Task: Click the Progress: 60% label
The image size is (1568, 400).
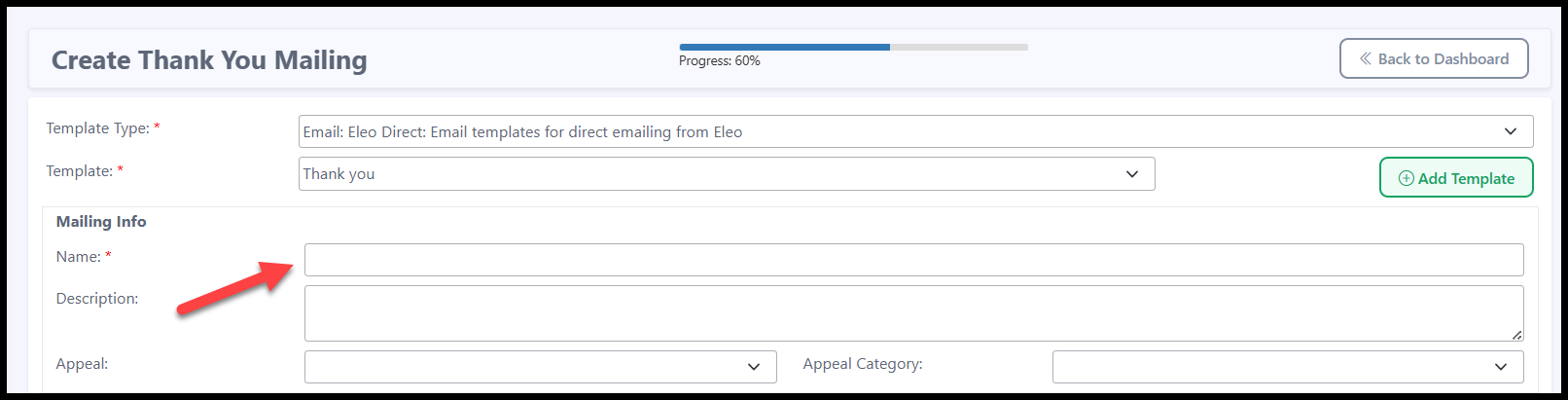Action: pyautogui.click(x=719, y=61)
